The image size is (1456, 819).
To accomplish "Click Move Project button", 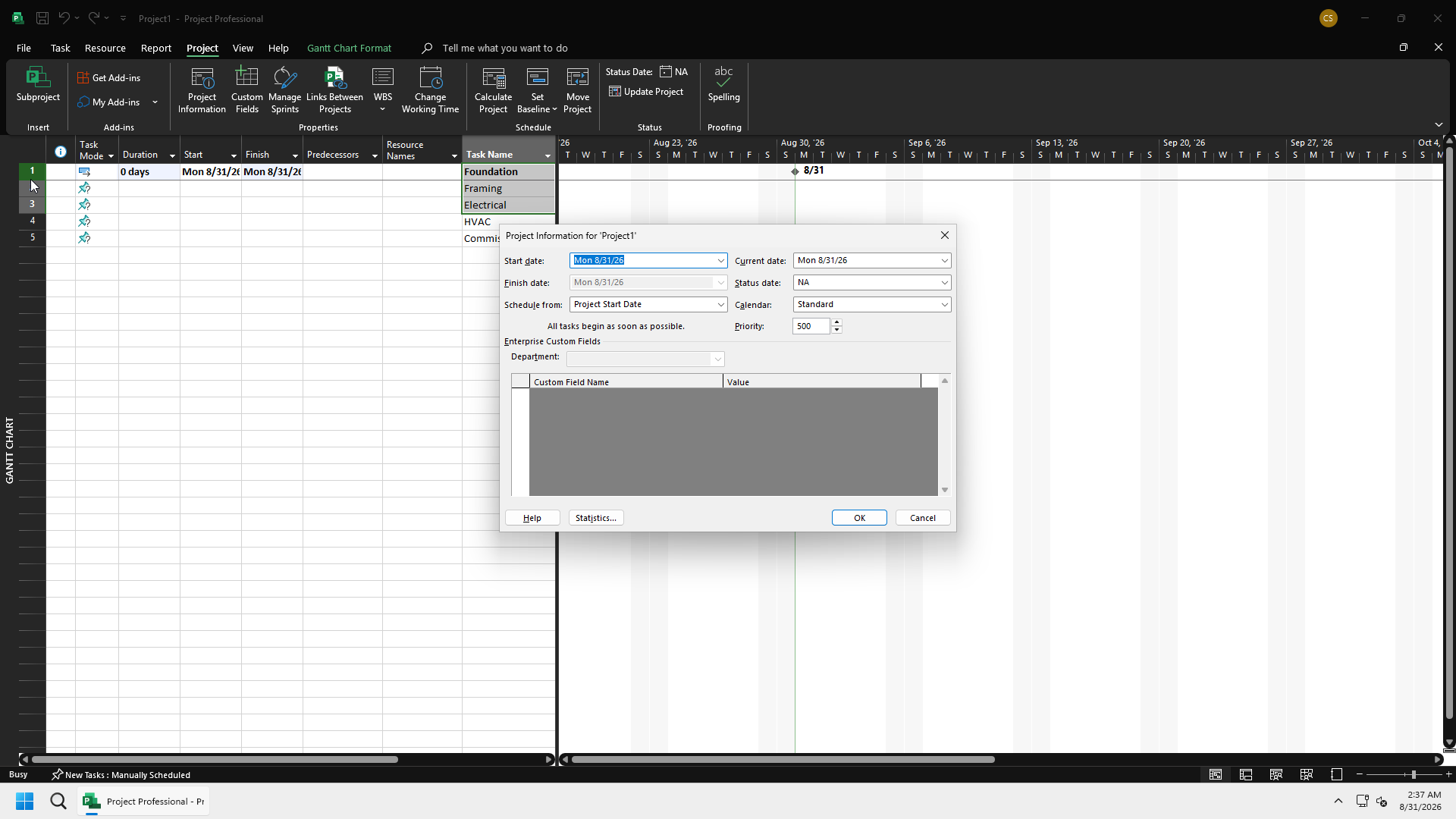I will (x=578, y=91).
